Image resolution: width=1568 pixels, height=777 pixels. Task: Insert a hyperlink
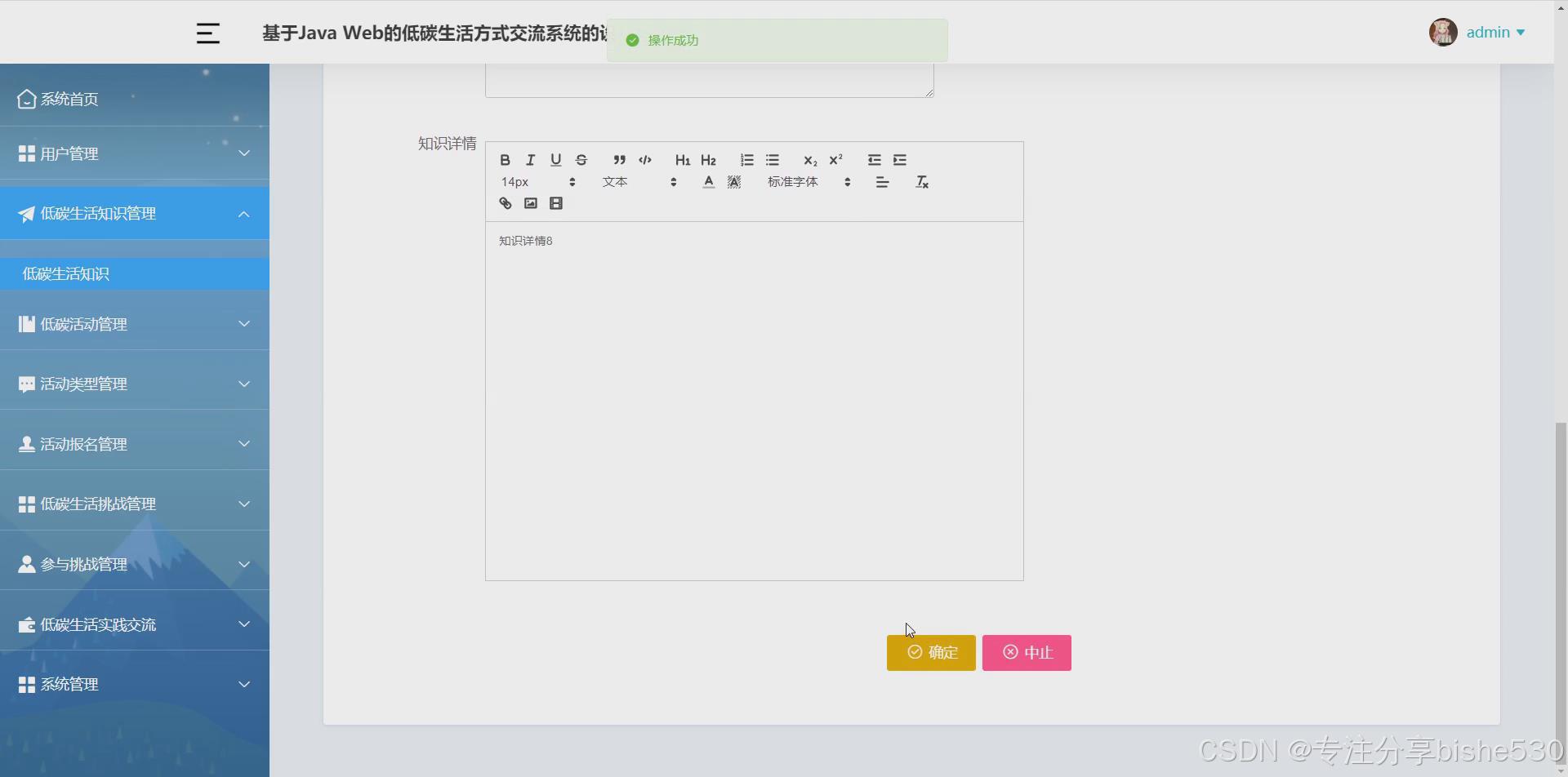[505, 203]
